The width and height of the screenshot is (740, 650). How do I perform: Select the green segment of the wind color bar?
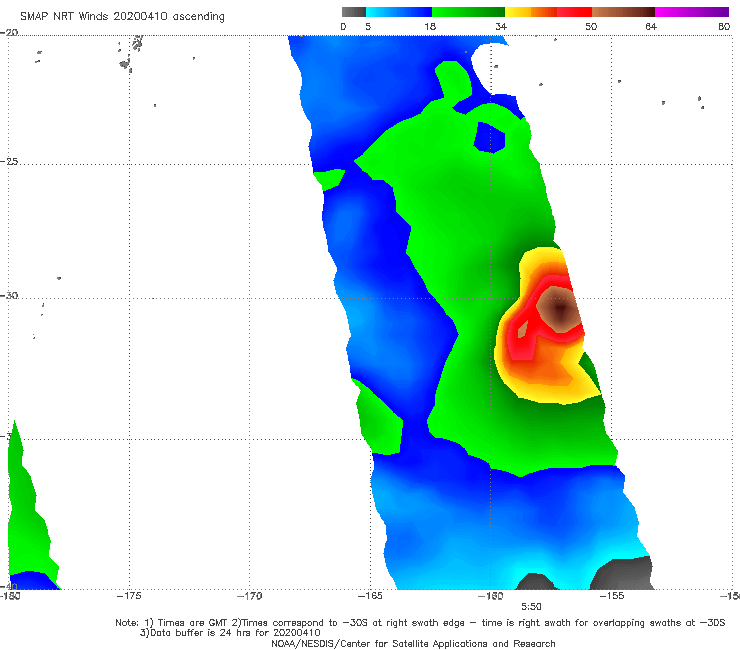click(x=468, y=12)
